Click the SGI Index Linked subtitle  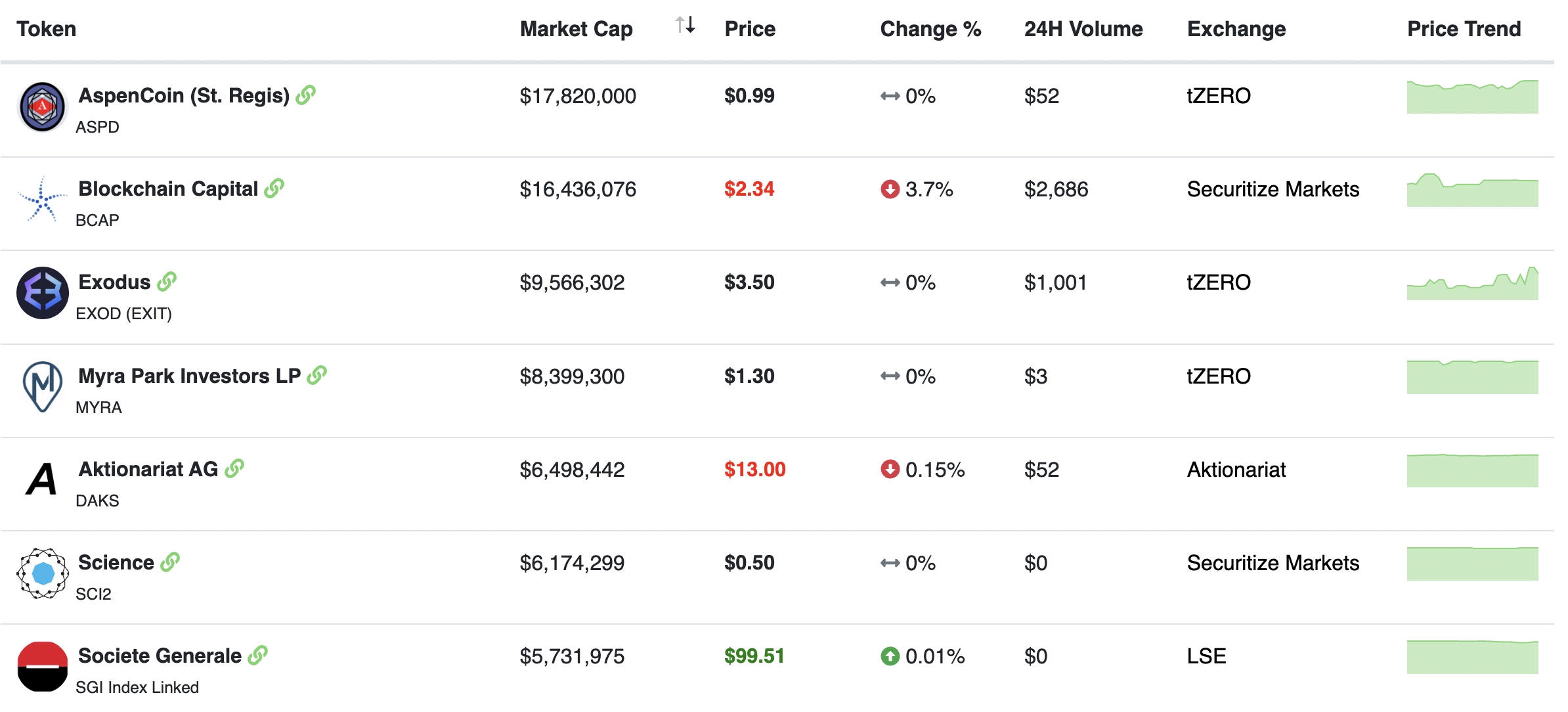click(137, 687)
